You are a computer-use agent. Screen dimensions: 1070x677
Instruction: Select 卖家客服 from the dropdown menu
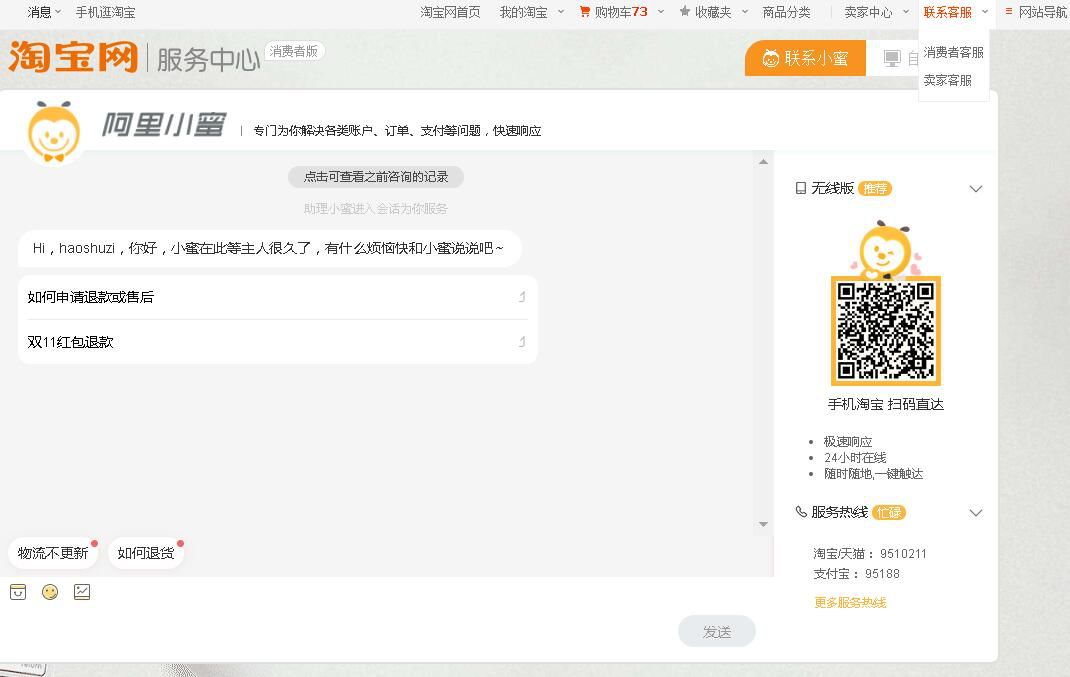pos(947,81)
